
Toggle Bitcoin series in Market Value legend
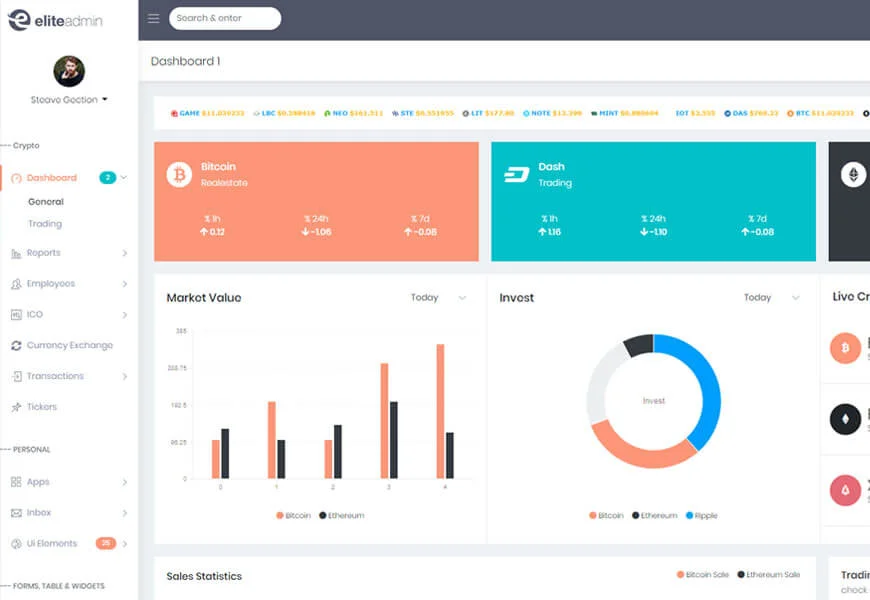pyautogui.click(x=294, y=516)
